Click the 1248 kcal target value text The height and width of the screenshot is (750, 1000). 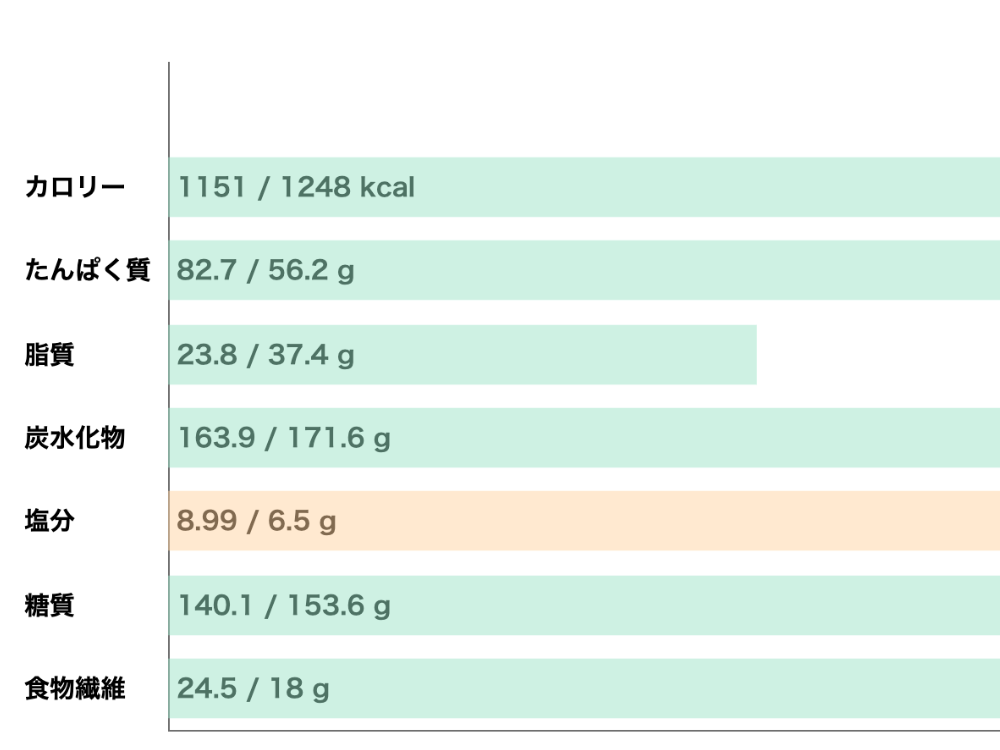point(348,187)
